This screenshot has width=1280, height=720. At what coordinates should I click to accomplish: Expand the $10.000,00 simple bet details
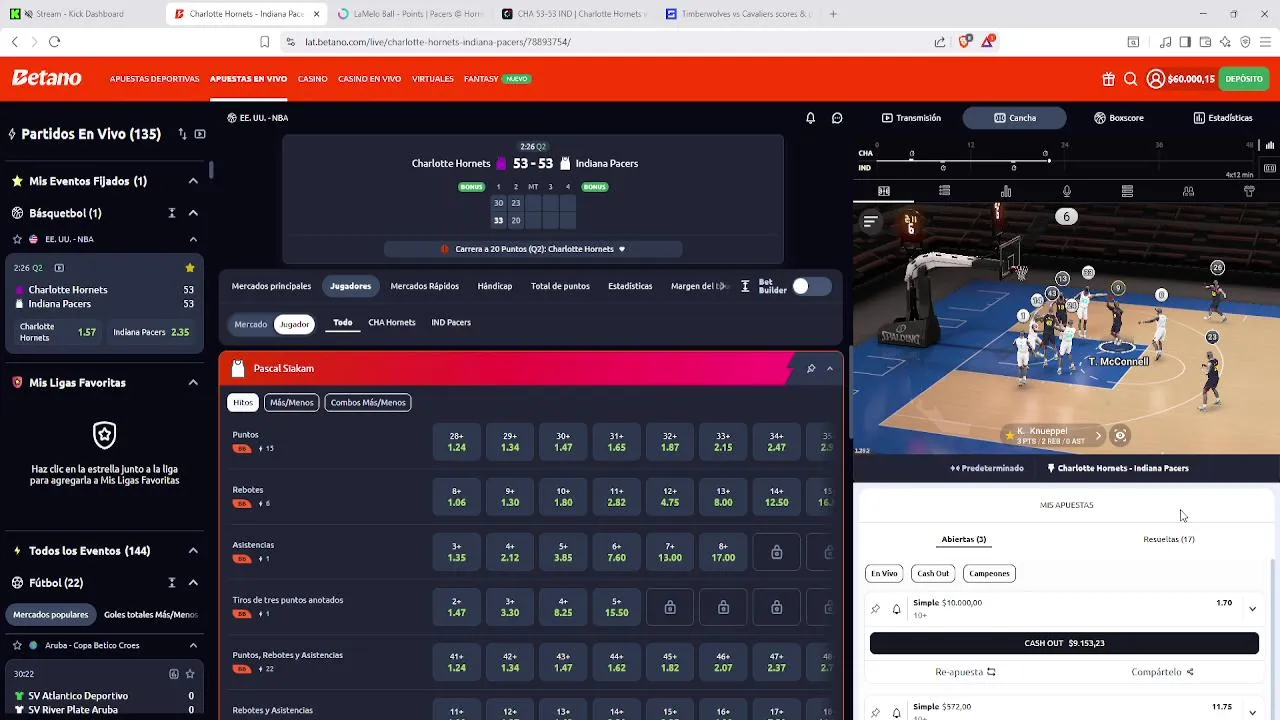coord(1252,609)
